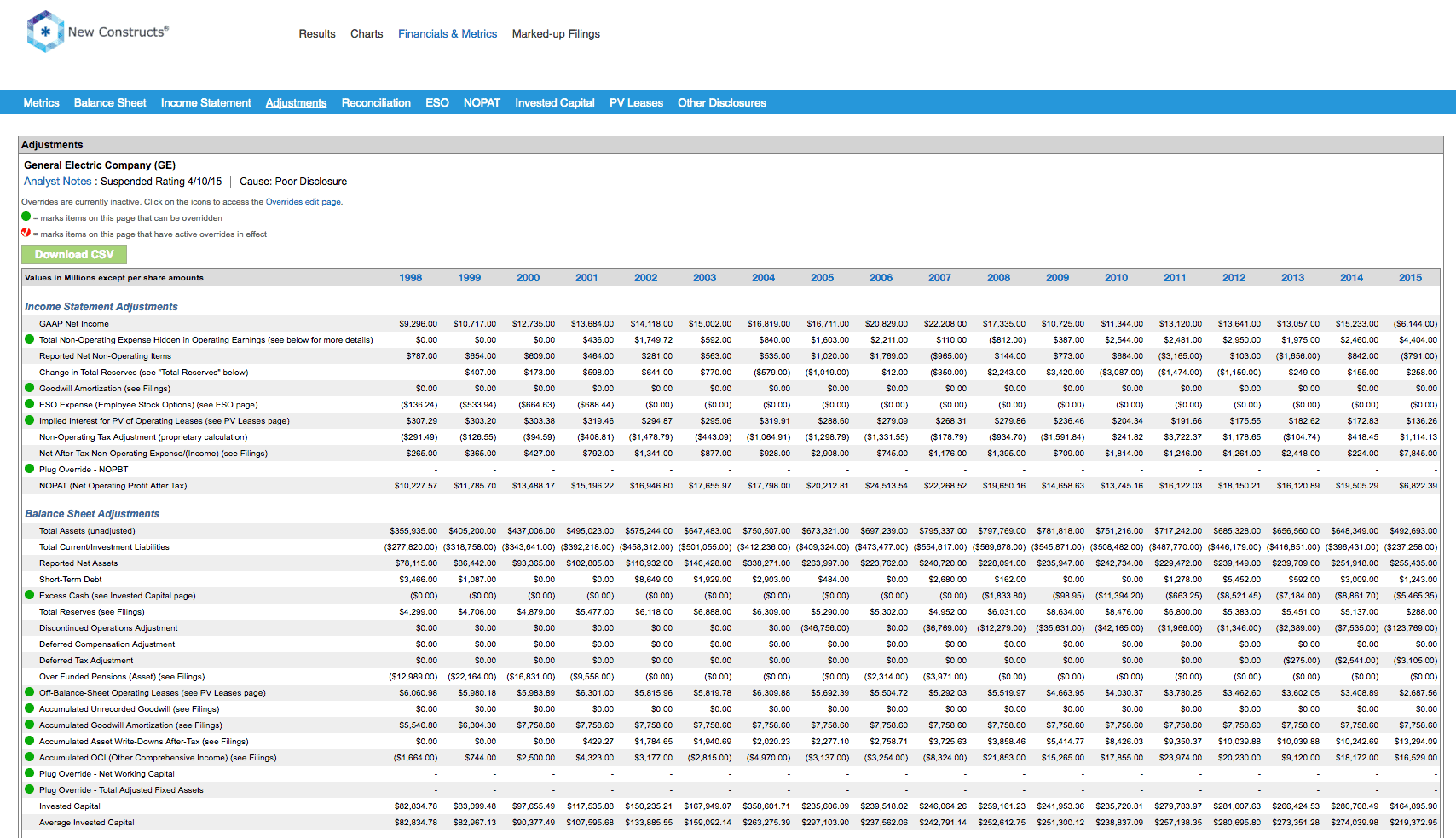Switch to the Invested Capital tab

tap(555, 102)
